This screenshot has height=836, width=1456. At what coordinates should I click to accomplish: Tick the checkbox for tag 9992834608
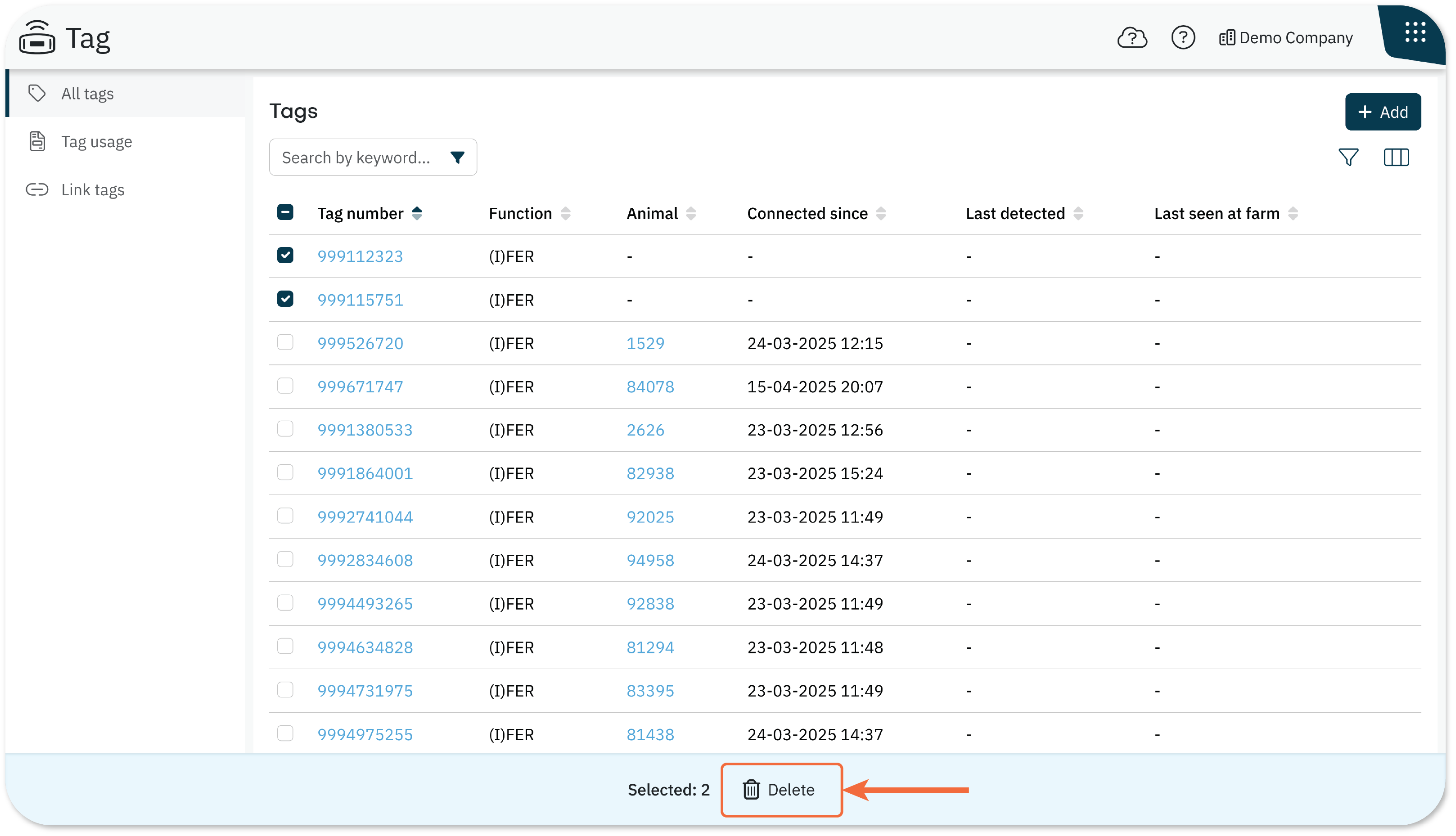(285, 559)
